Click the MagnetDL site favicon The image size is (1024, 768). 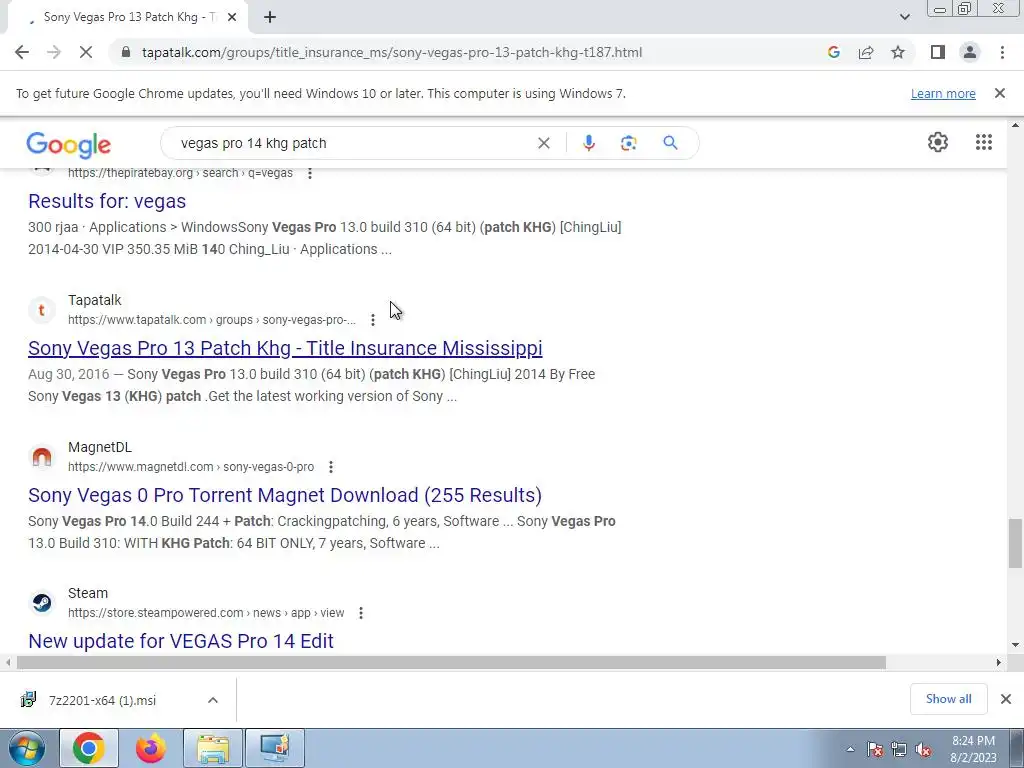point(42,456)
